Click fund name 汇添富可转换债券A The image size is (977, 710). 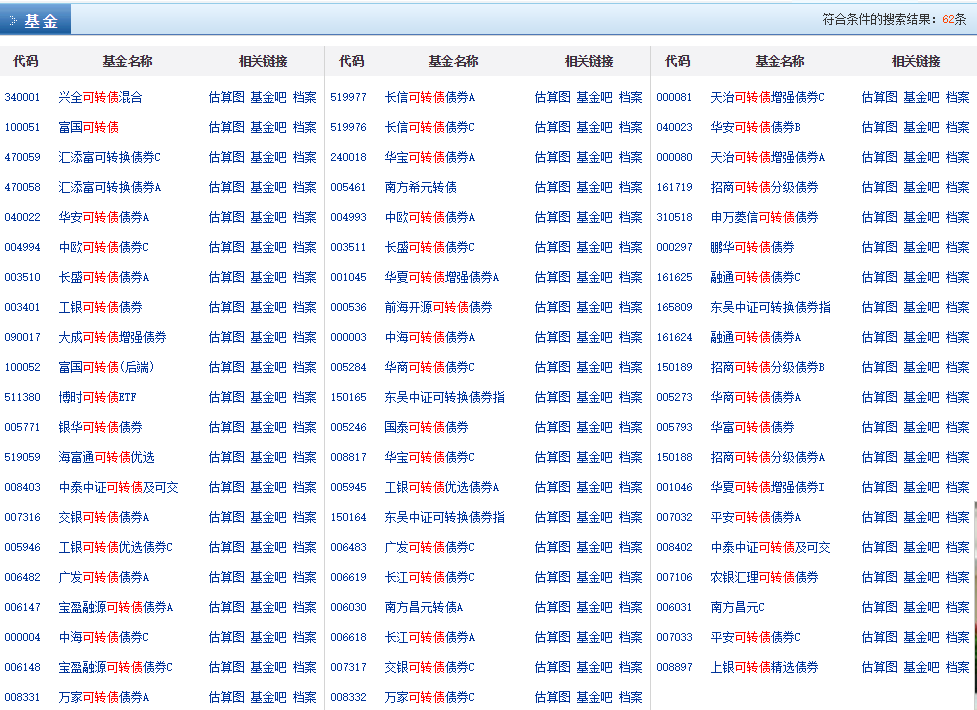110,187
